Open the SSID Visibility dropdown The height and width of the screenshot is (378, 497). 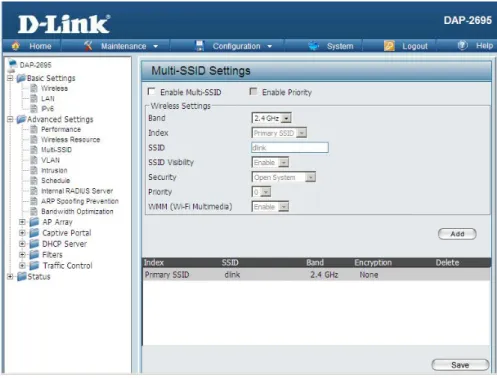point(270,163)
